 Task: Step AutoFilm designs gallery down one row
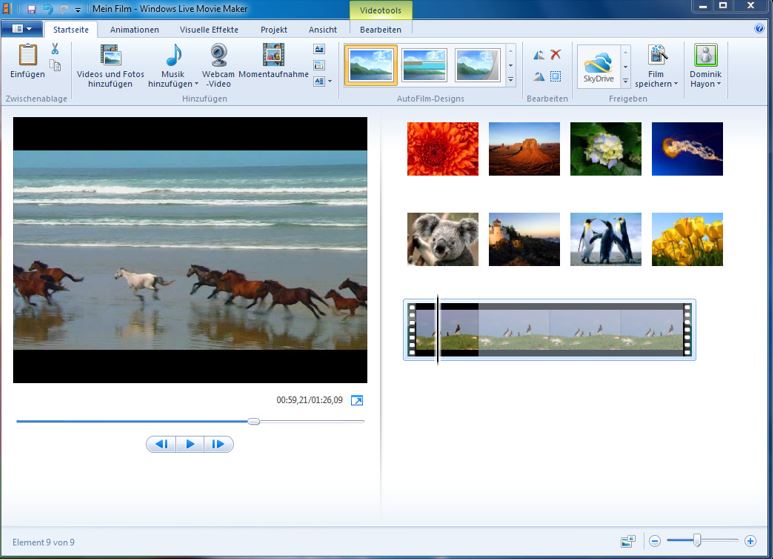tap(511, 65)
